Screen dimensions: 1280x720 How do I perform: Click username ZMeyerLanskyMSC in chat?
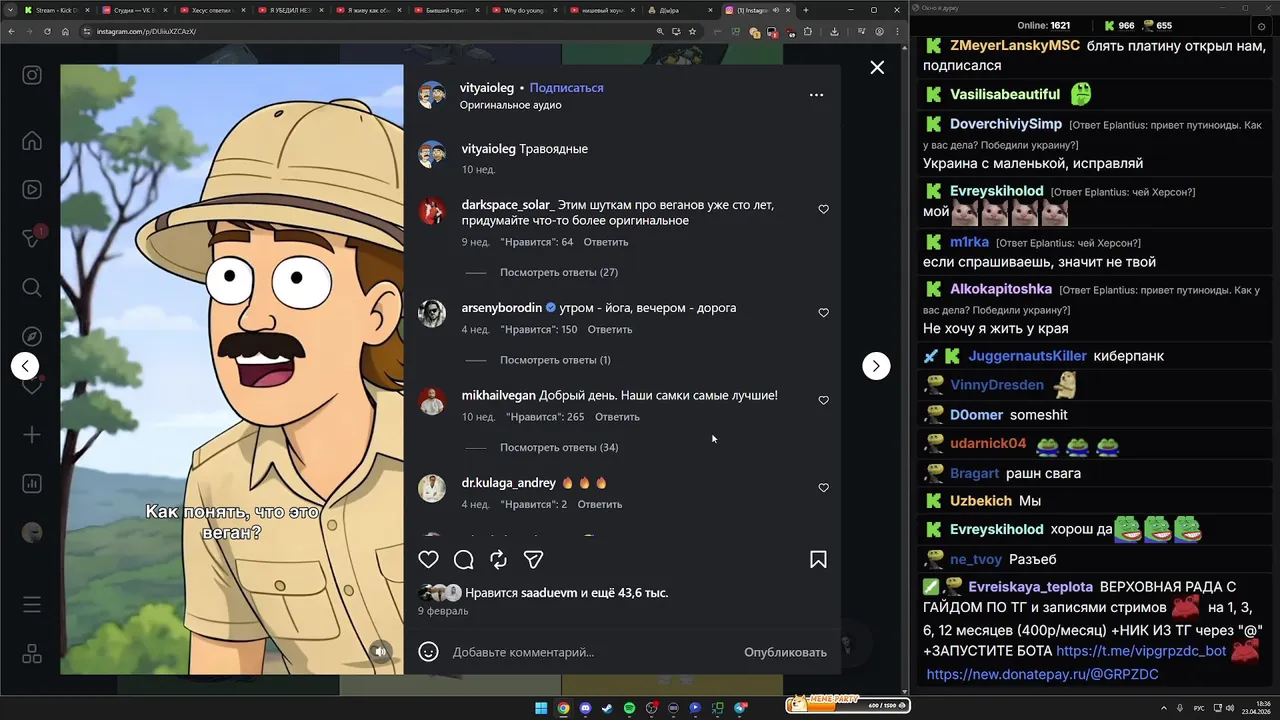pos(1015,45)
